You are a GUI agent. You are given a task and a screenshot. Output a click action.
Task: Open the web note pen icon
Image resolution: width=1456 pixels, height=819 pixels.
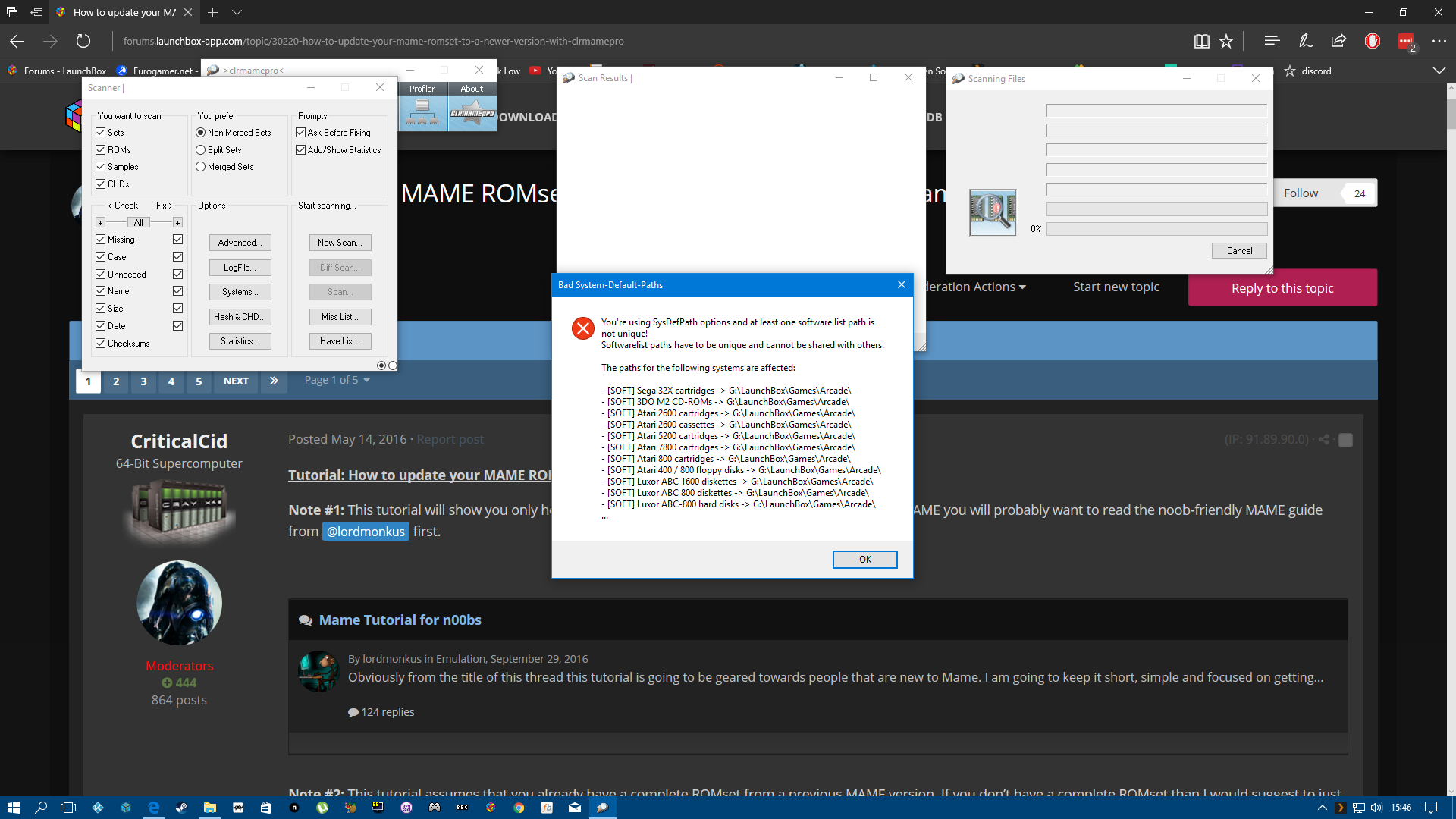click(1305, 41)
